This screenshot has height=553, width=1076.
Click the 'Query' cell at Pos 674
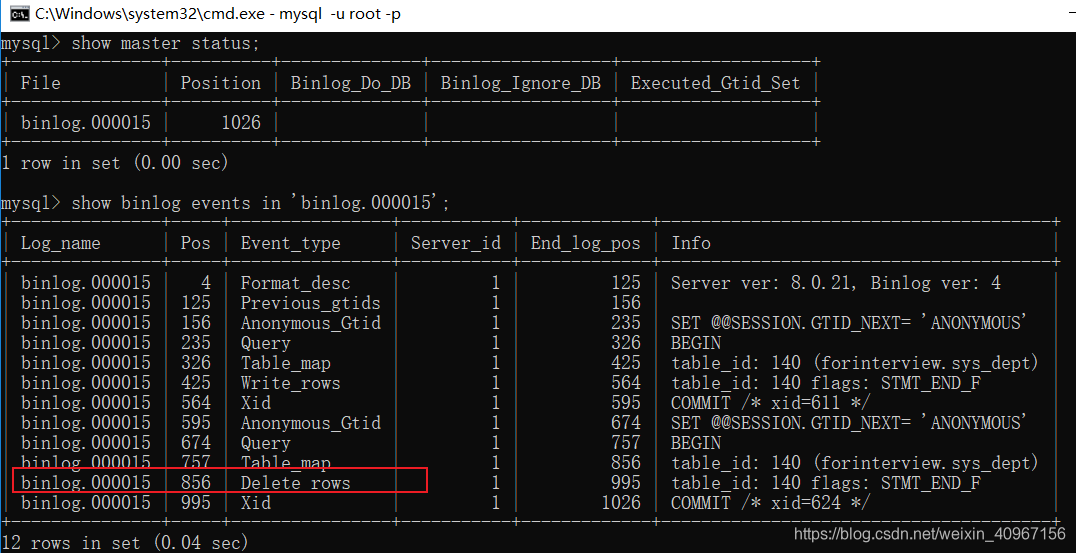click(x=265, y=444)
